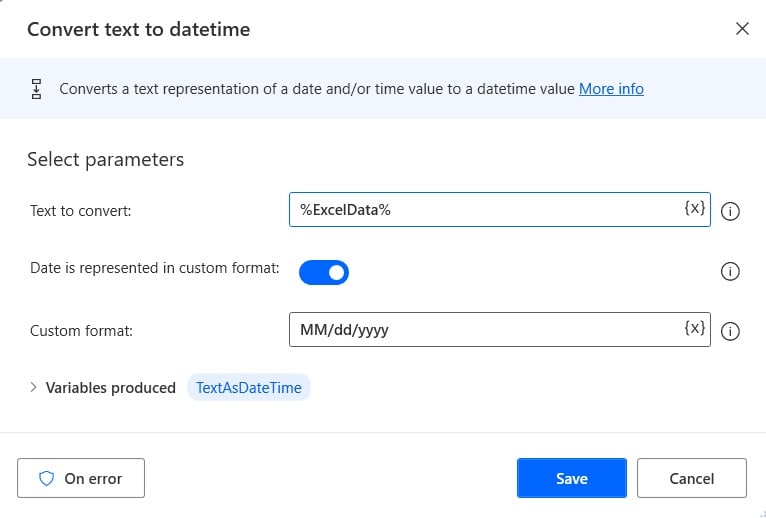Cancel the dialog

pos(692,478)
